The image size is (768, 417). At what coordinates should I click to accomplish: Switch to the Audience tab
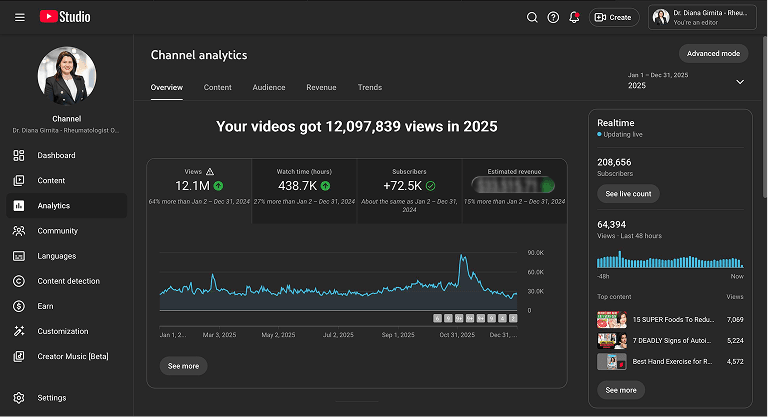coord(269,88)
